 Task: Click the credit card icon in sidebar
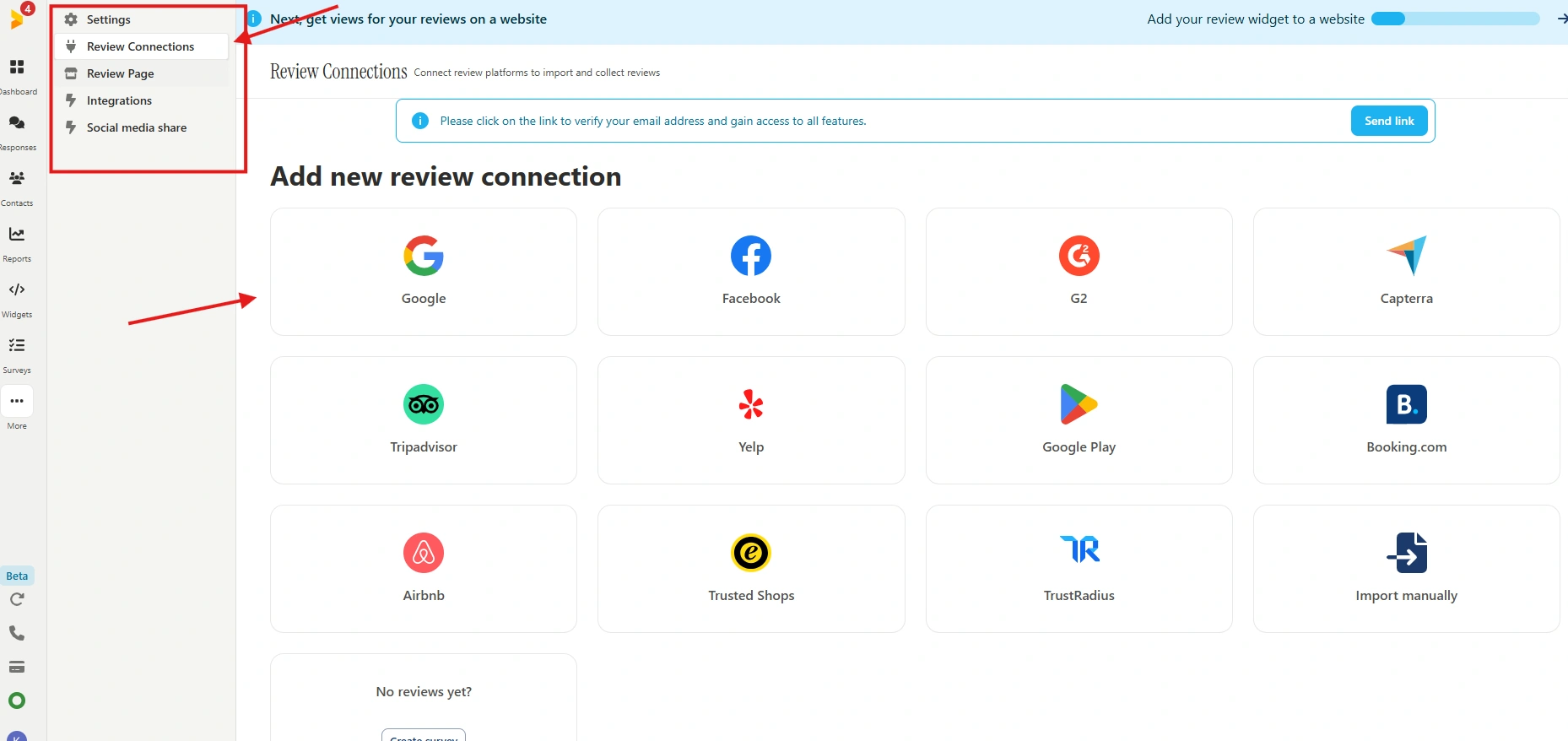pyautogui.click(x=17, y=667)
